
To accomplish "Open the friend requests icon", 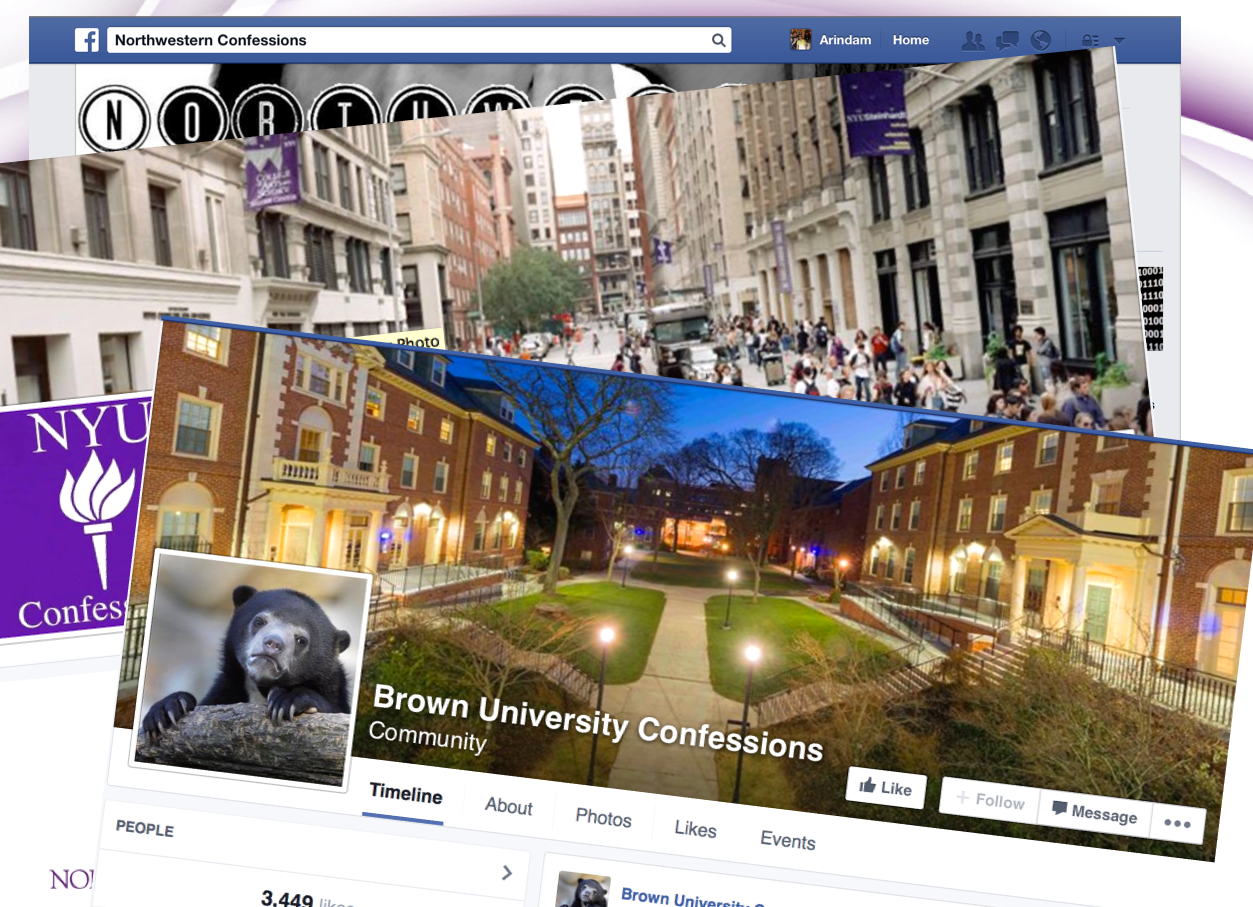I will tap(972, 40).
